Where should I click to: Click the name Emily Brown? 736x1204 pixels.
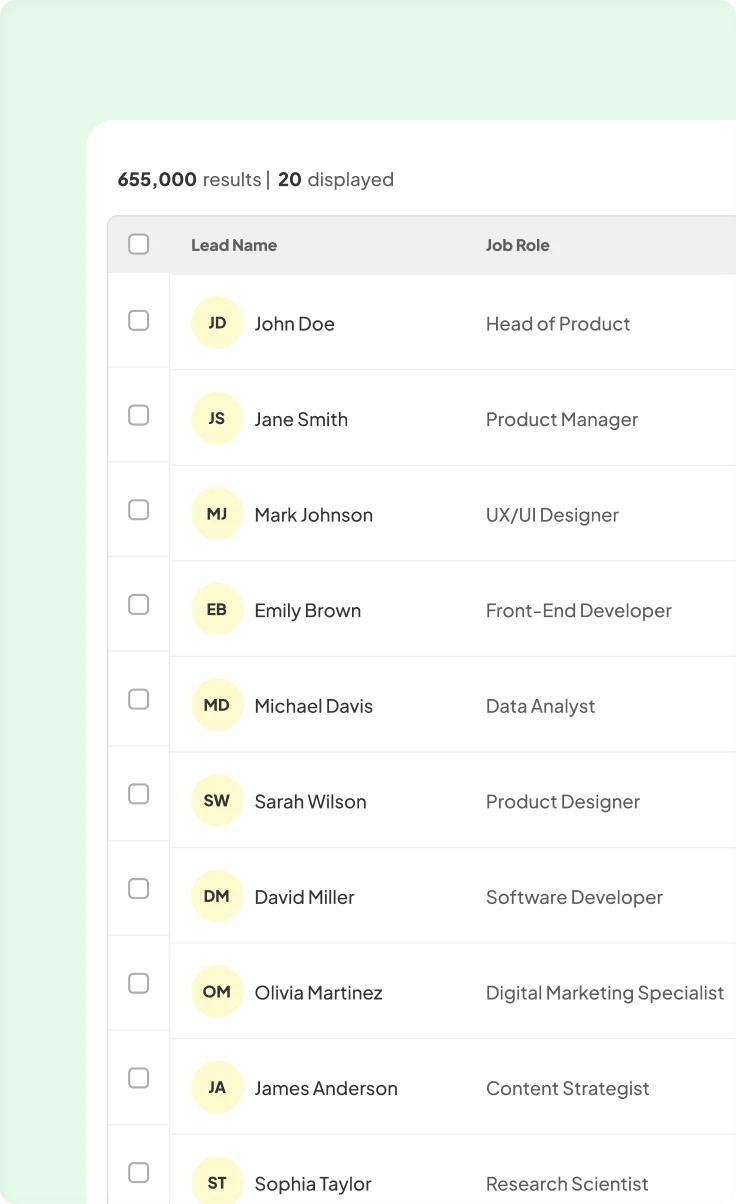(307, 610)
